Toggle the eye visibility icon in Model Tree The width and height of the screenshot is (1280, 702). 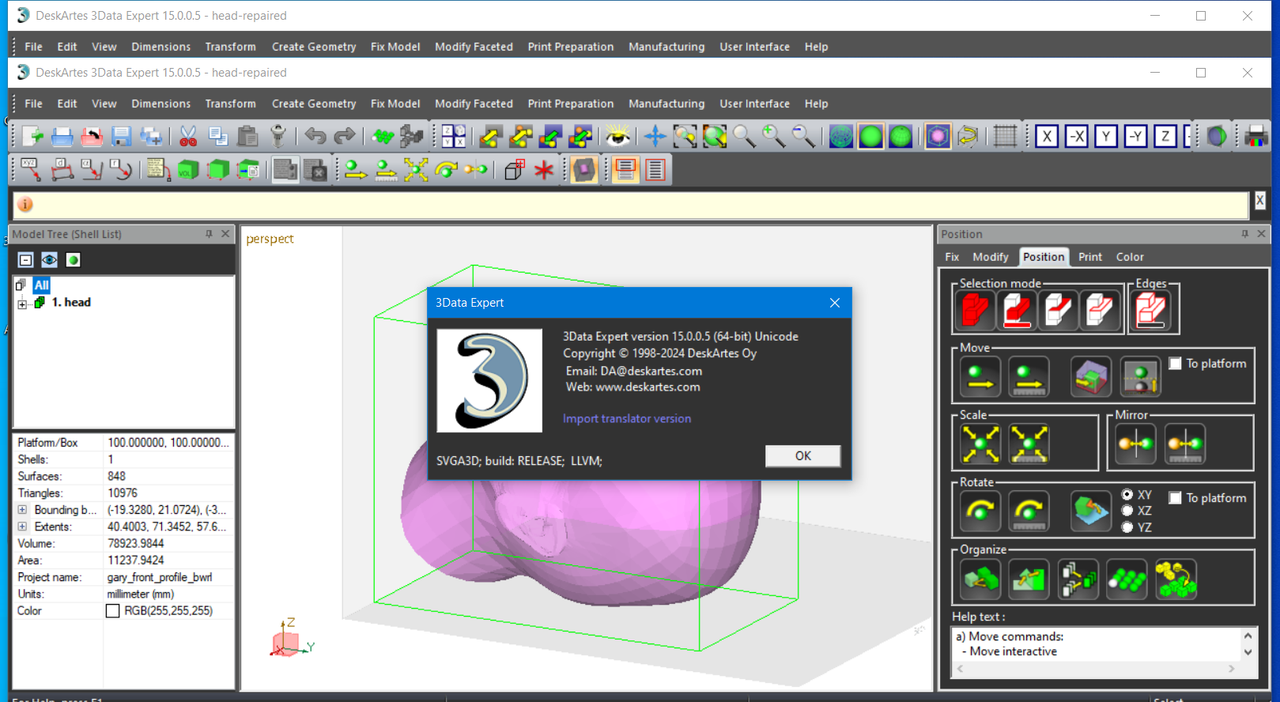click(x=49, y=260)
